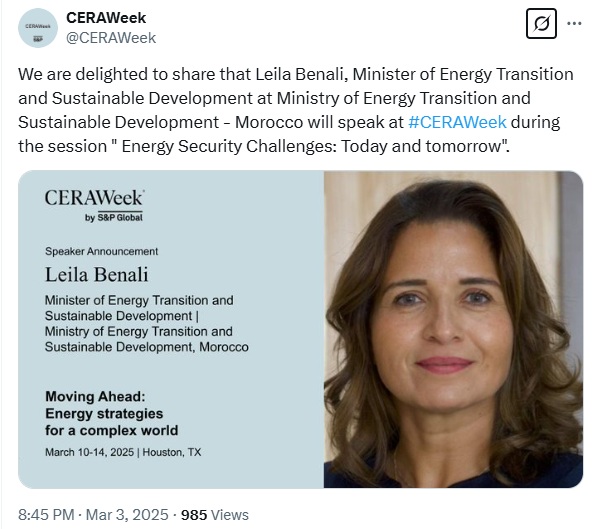Click the "Speaker Announcement" label in the card

tap(101, 251)
